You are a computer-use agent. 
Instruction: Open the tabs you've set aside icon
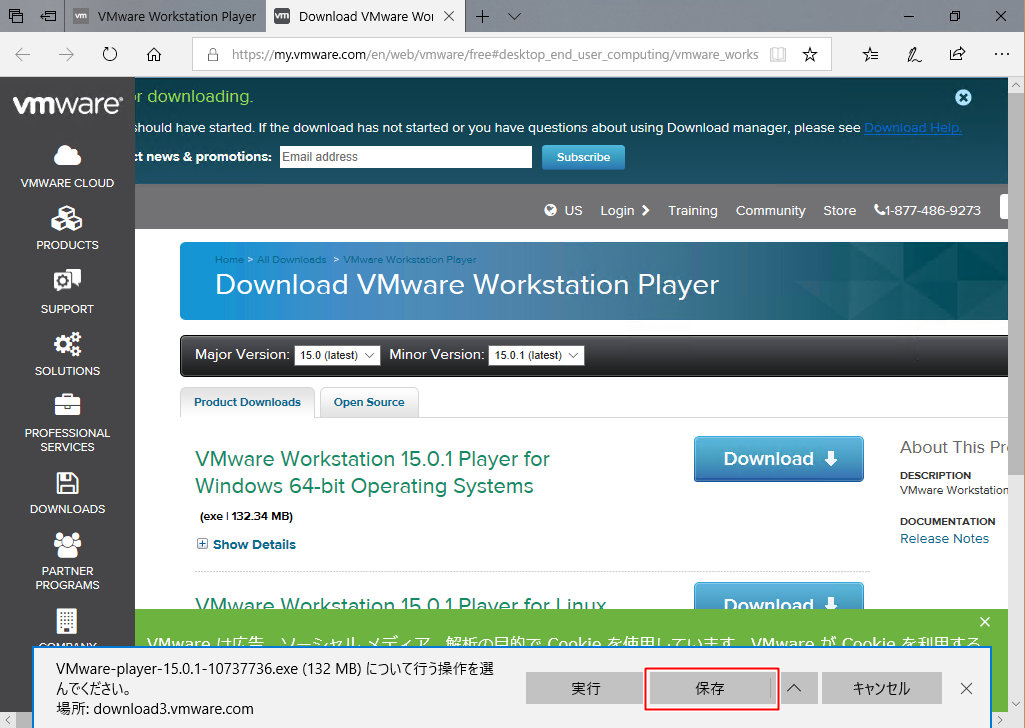[16, 16]
